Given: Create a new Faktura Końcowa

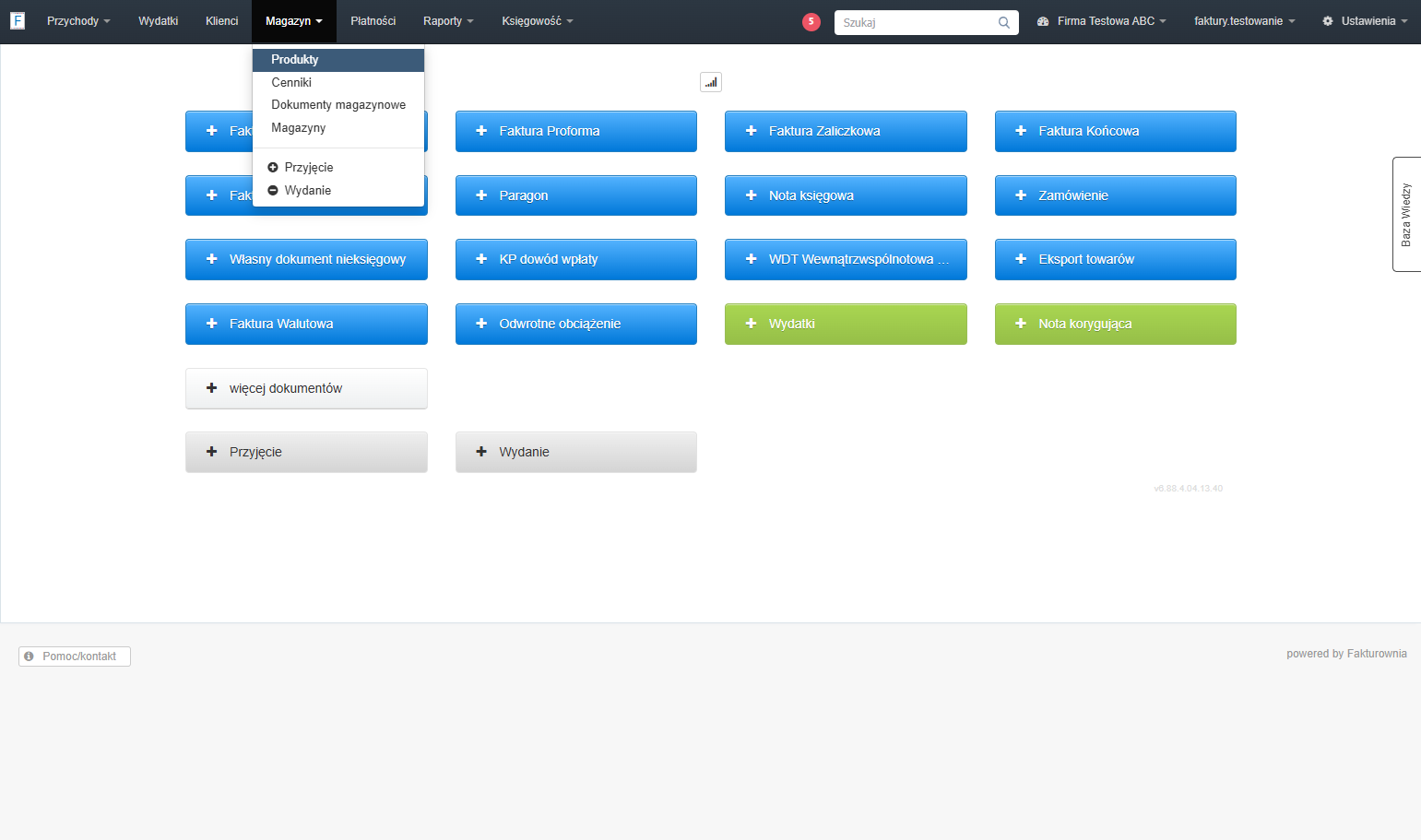Looking at the screenshot, I should coord(1116,131).
